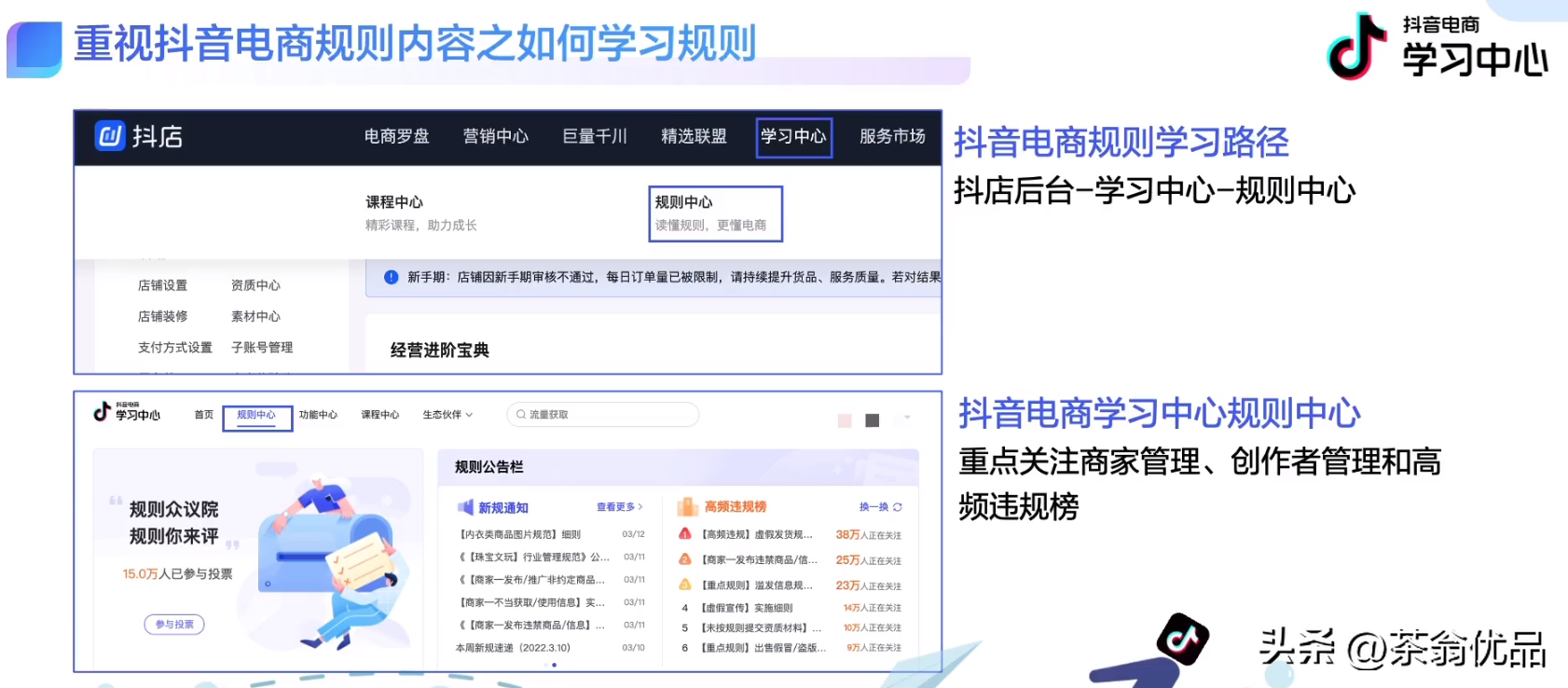Image resolution: width=1568 pixels, height=688 pixels.
Task: Click the 抖店 logo icon
Action: click(110, 136)
